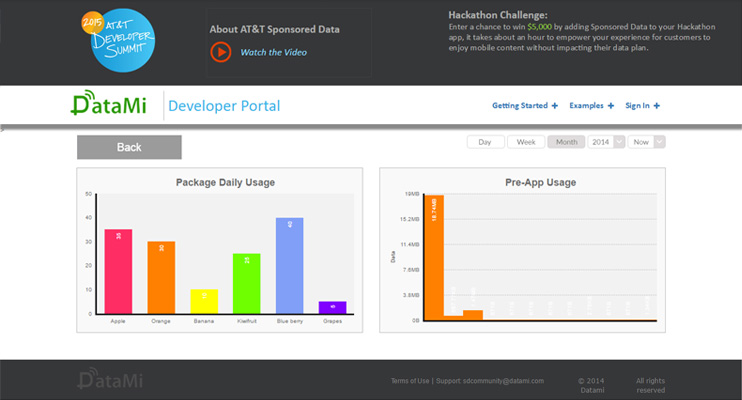
Task: Click plus icon next to Examples
Action: click(610, 106)
